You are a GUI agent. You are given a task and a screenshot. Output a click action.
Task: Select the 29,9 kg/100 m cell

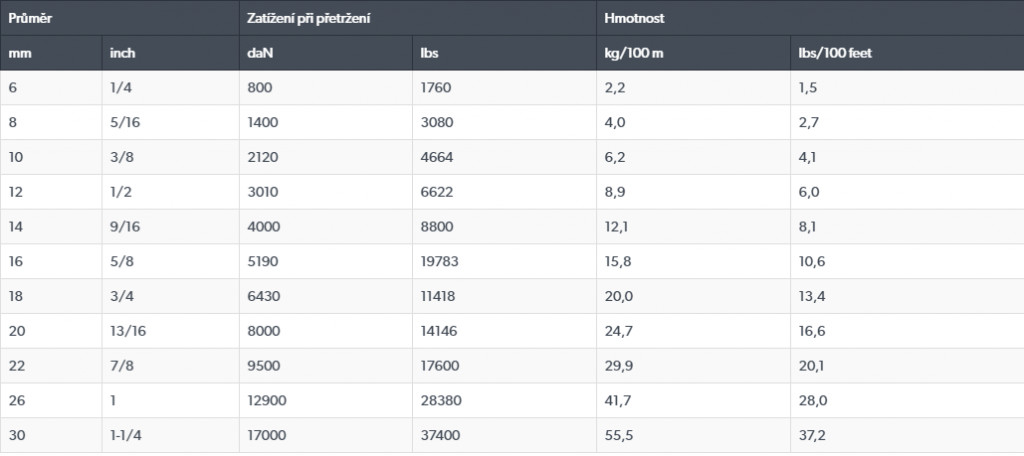(x=619, y=366)
